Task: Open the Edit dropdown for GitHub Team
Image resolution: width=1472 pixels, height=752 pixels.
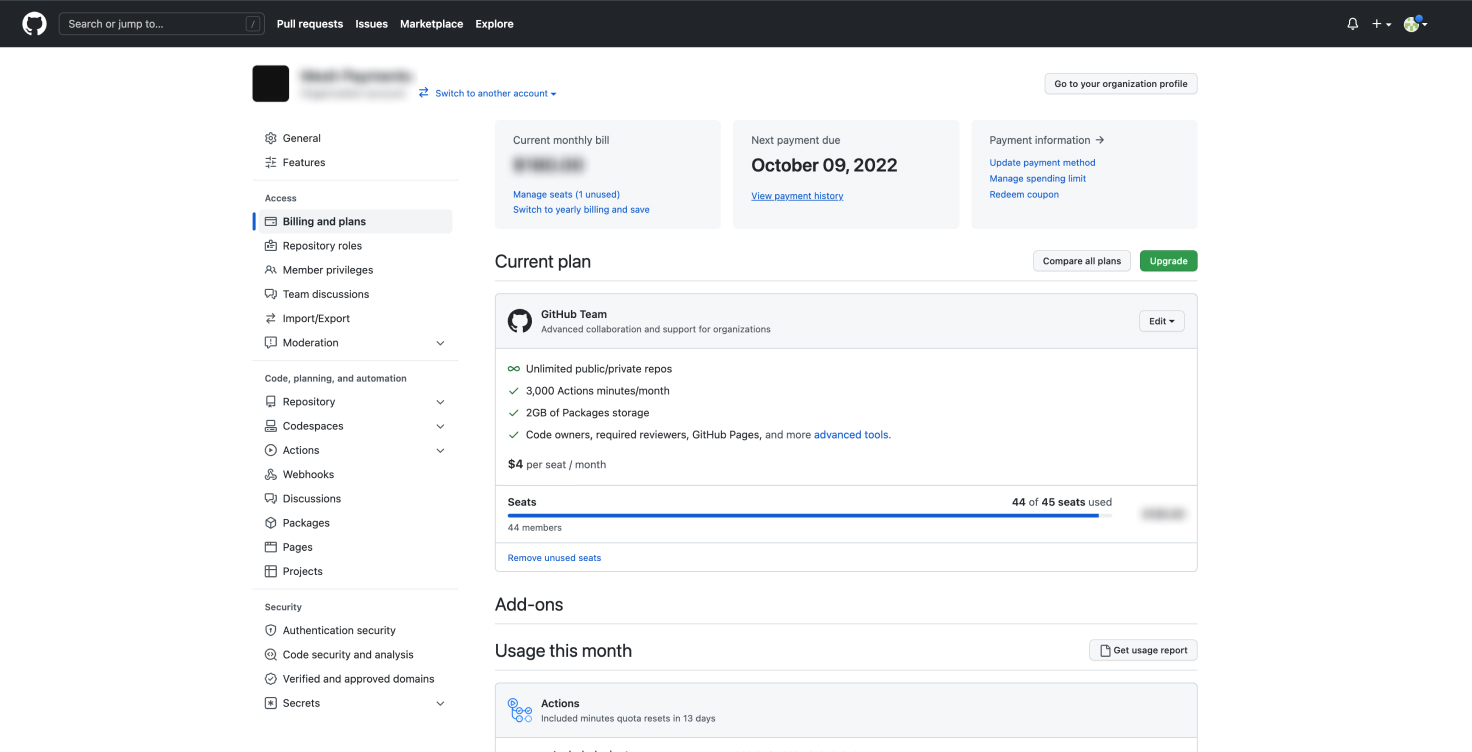Action: click(x=1161, y=321)
